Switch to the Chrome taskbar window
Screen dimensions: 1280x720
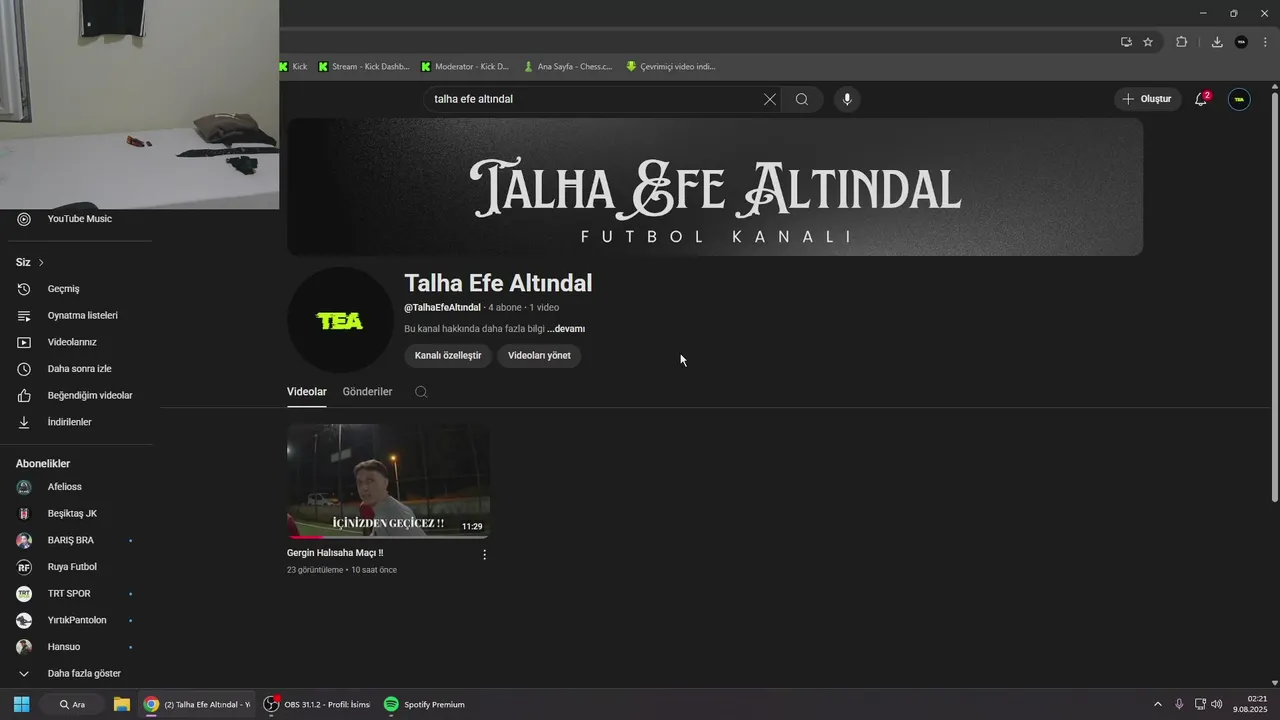[x=197, y=704]
